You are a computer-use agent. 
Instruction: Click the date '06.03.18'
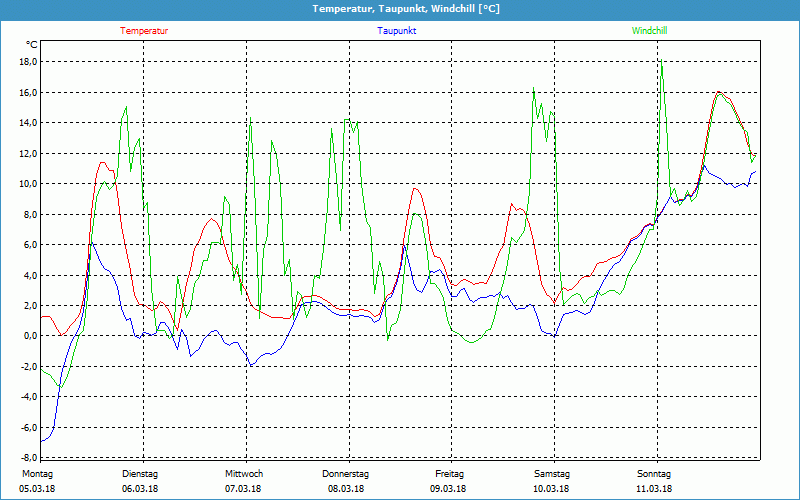click(x=140, y=489)
